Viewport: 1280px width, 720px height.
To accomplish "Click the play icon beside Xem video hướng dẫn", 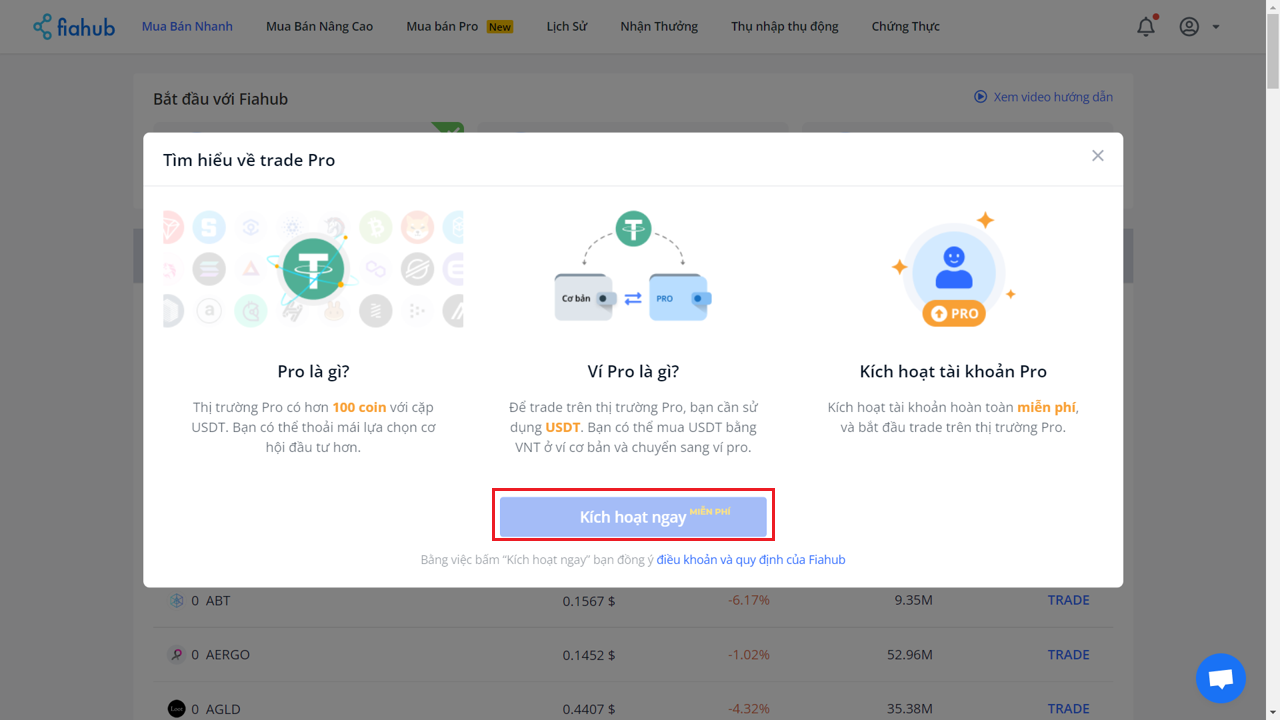I will 981,97.
